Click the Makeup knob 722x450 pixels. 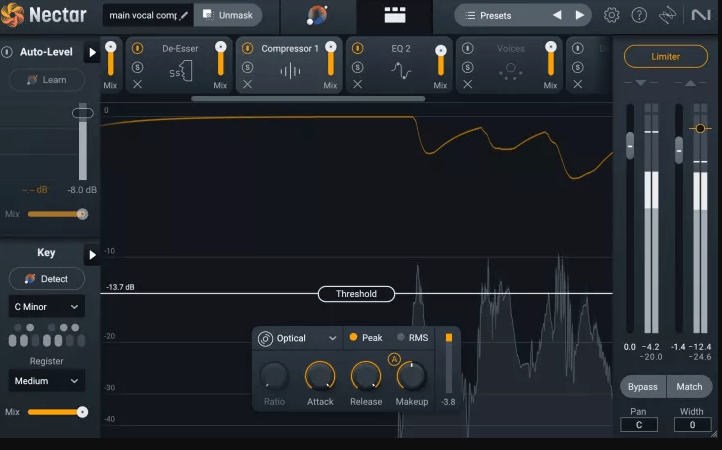[x=412, y=376]
